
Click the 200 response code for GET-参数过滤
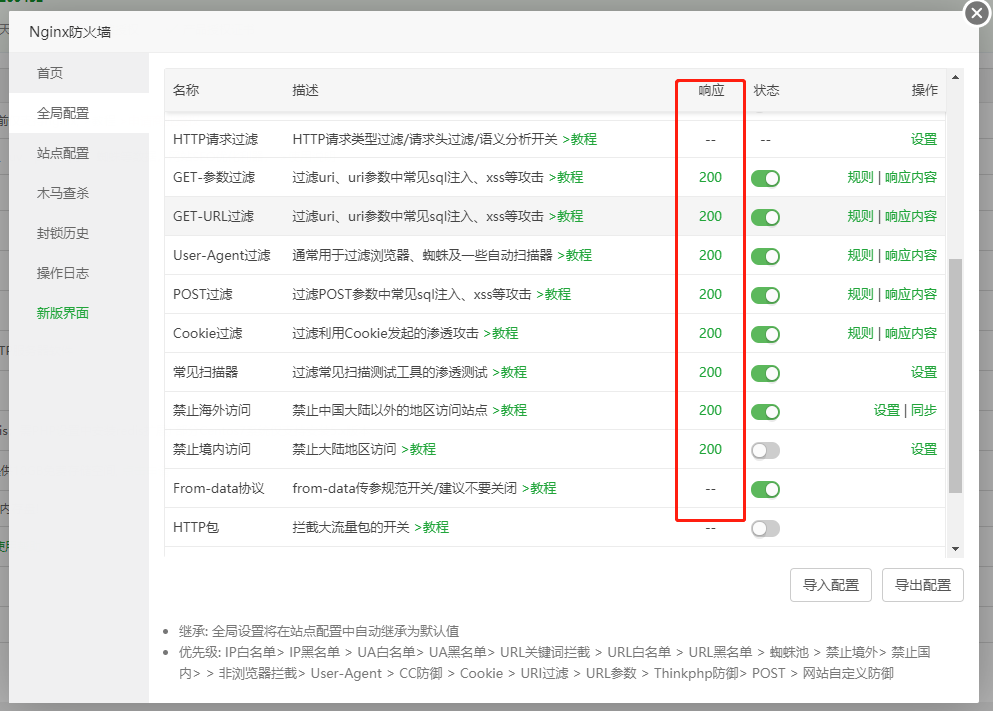(711, 177)
